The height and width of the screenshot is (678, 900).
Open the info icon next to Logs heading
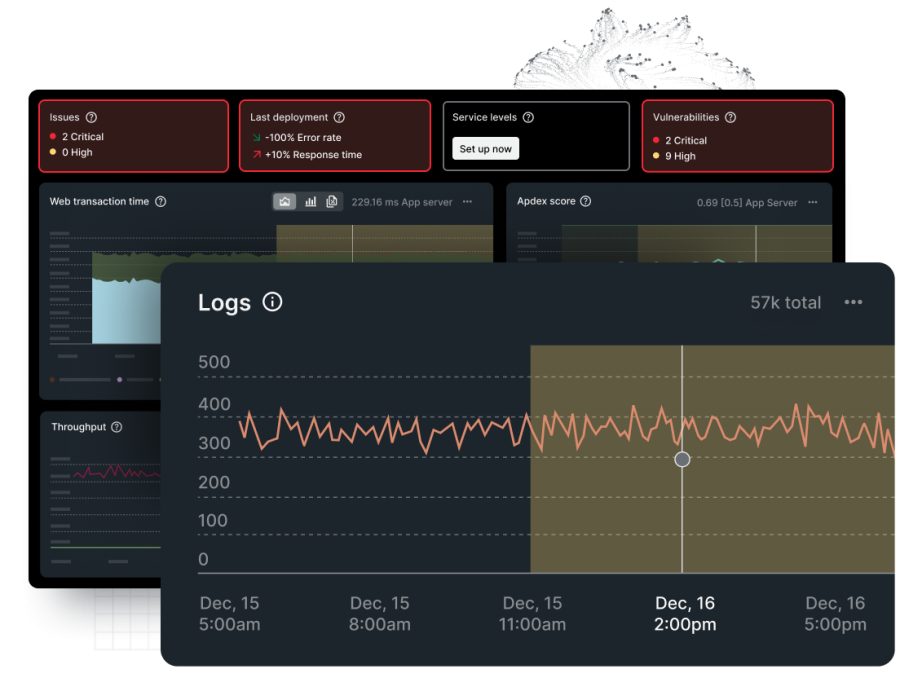tap(271, 302)
